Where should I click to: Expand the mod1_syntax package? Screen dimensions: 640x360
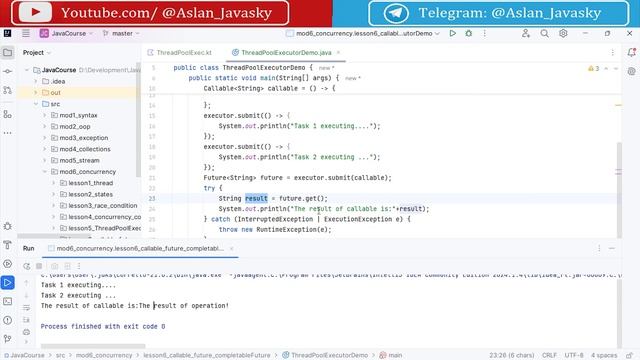click(45, 116)
